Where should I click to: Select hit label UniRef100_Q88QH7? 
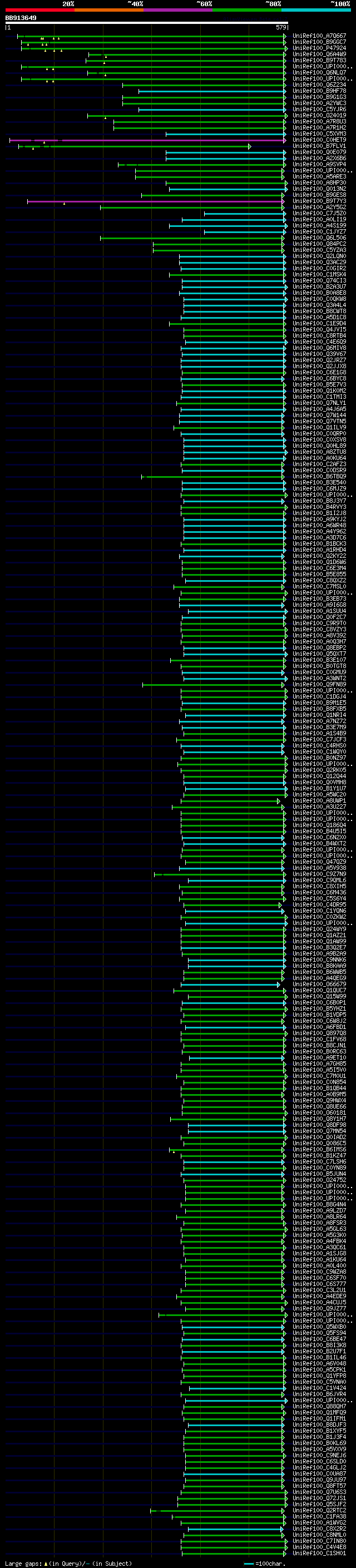point(319,1407)
